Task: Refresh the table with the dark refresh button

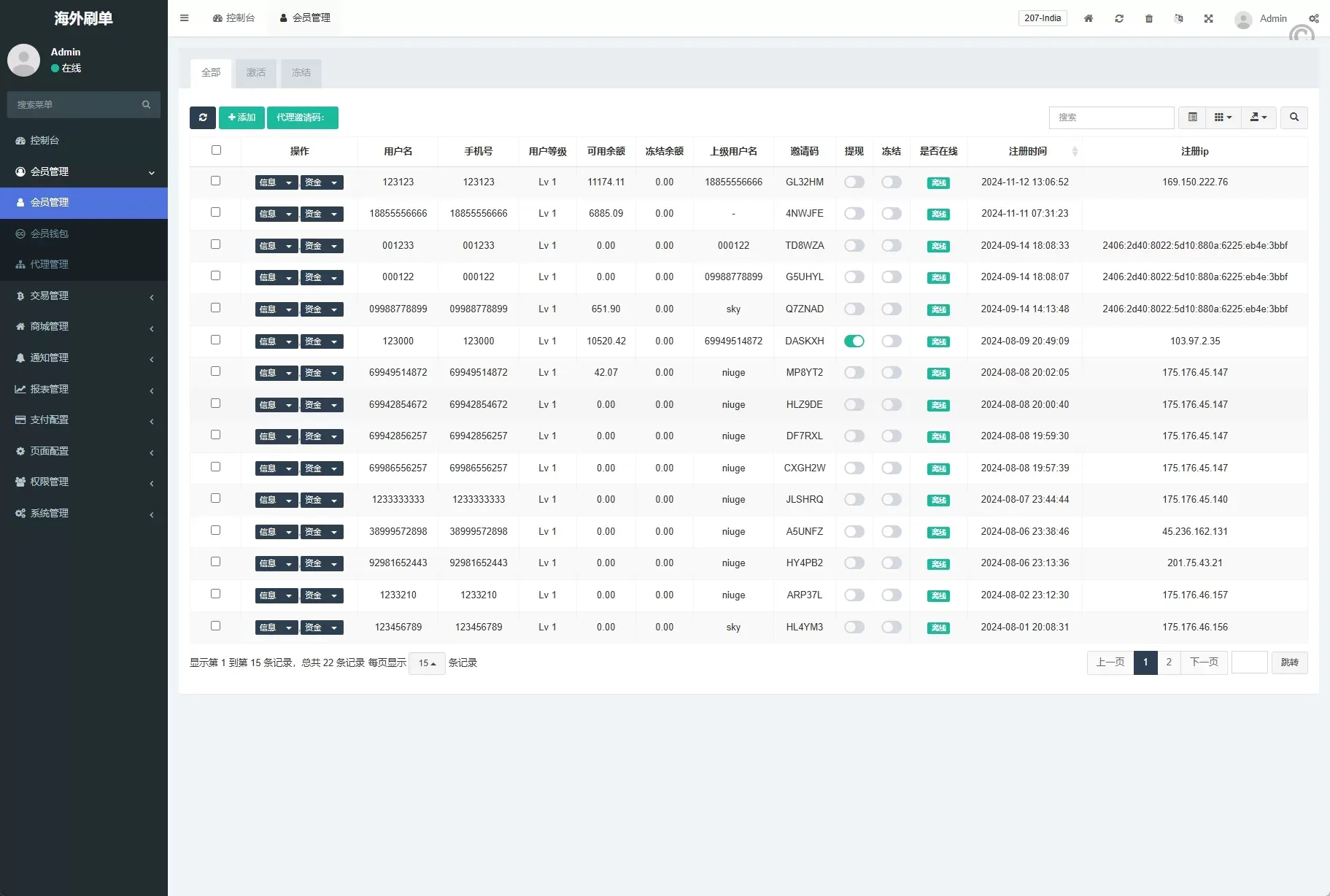Action: [x=203, y=117]
